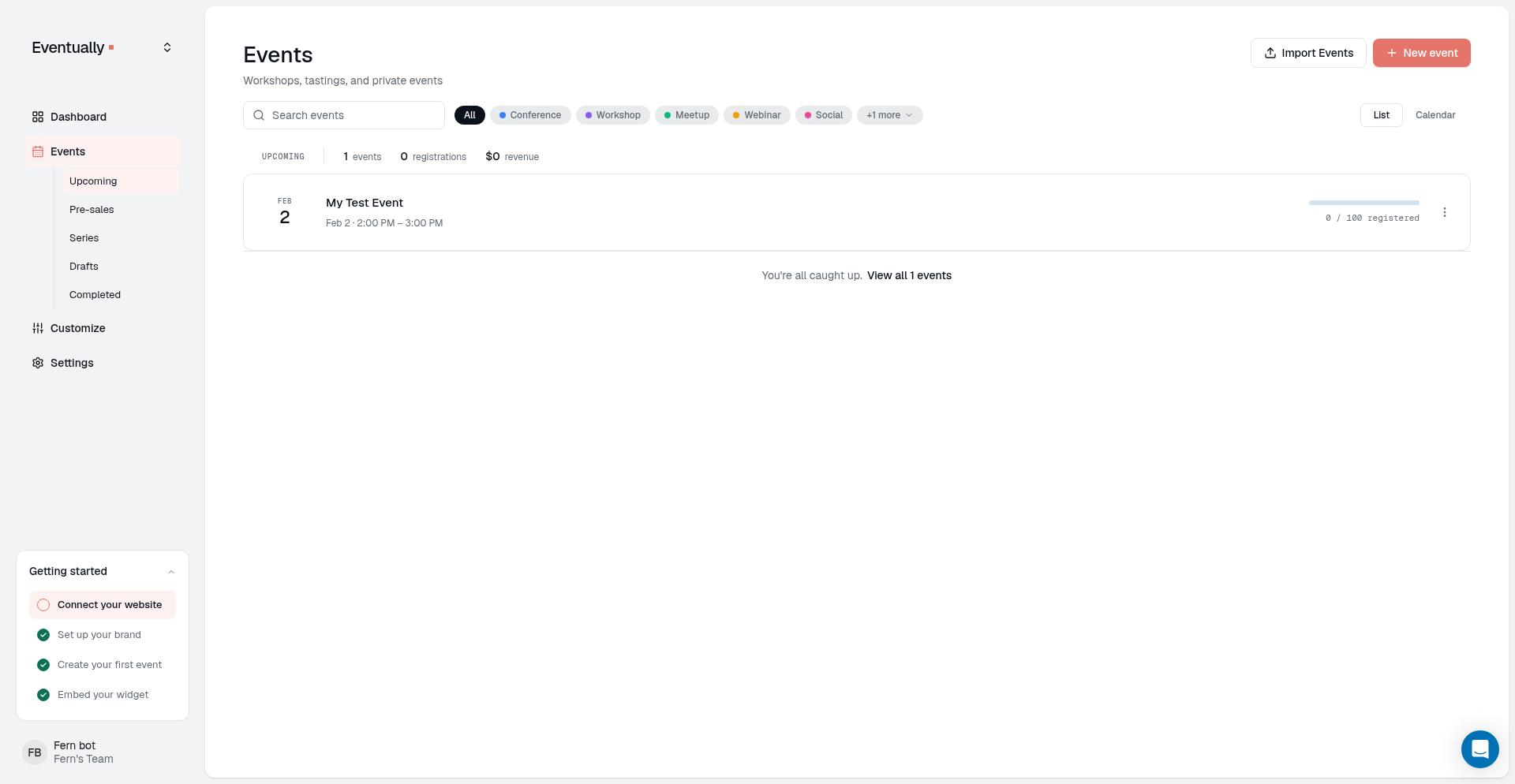The image size is (1515, 784).
Task: Click the plus icon on New event
Action: [x=1392, y=53]
